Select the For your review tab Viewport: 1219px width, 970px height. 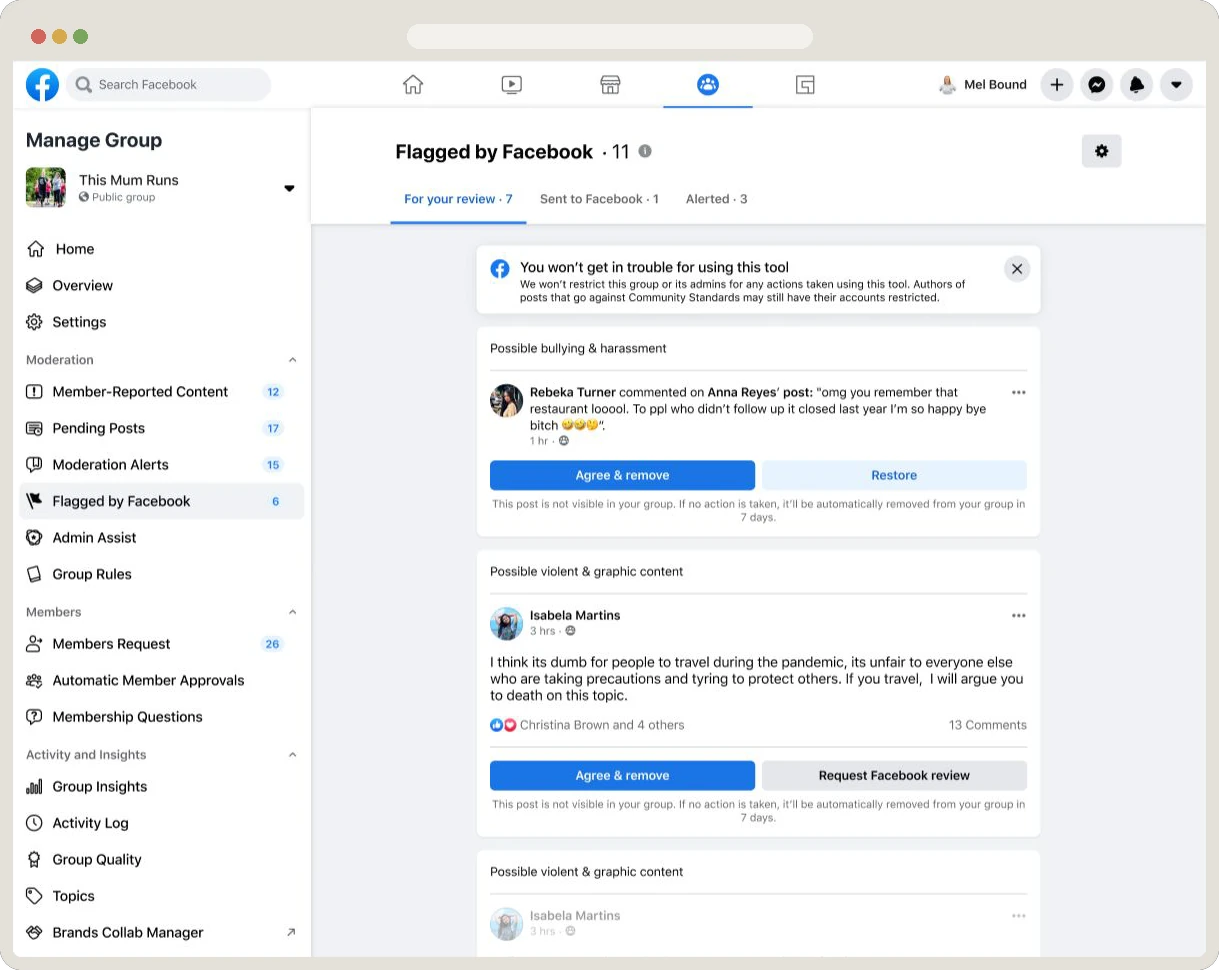coord(458,199)
